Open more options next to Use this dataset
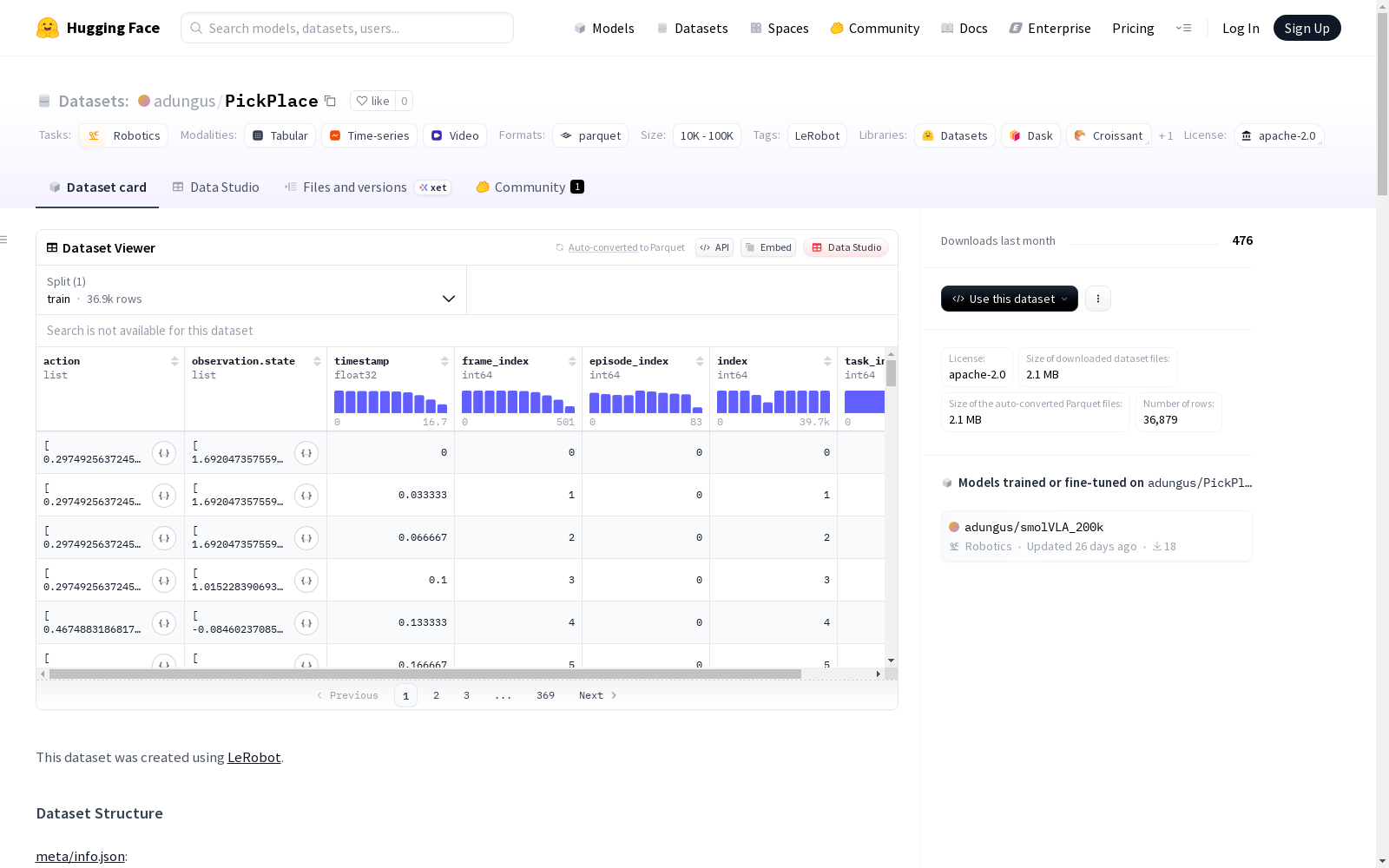The width and height of the screenshot is (1389, 868). point(1098,299)
